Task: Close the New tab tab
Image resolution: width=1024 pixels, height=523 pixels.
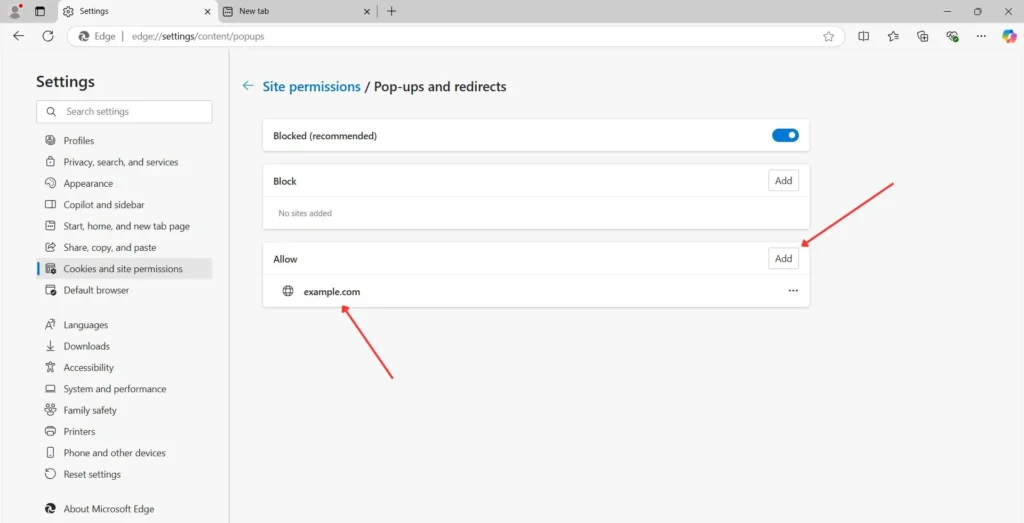Action: click(x=366, y=11)
